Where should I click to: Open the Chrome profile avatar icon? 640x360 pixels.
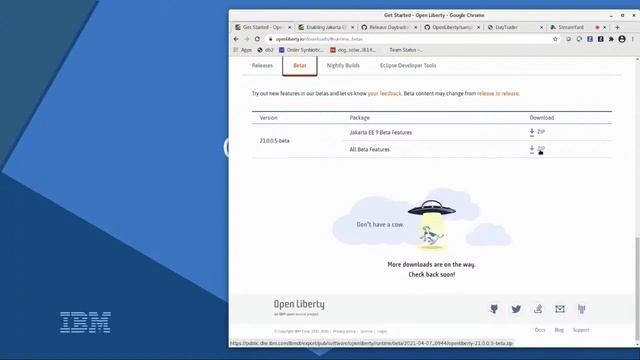pyautogui.click(x=622, y=39)
